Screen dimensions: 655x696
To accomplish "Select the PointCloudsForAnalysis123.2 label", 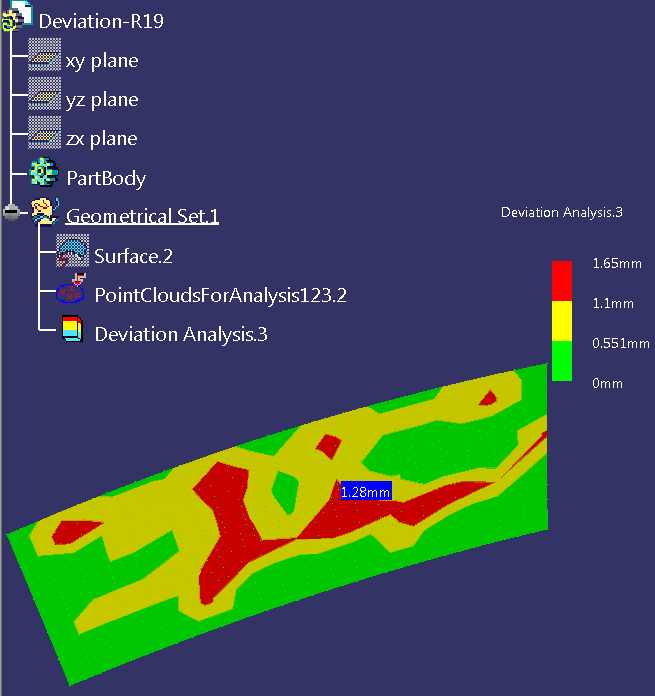I will pyautogui.click(x=221, y=296).
